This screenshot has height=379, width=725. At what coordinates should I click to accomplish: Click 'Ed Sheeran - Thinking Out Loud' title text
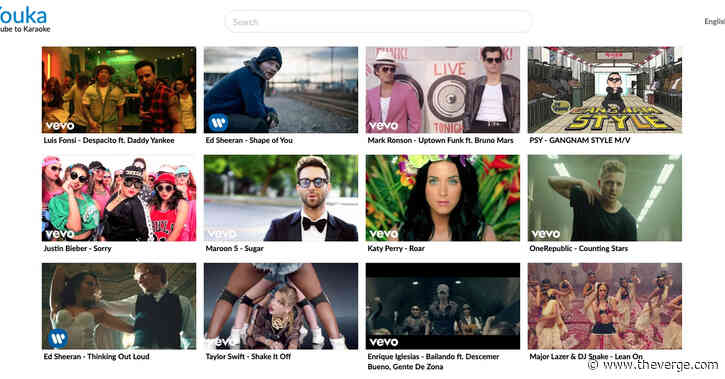click(x=97, y=356)
